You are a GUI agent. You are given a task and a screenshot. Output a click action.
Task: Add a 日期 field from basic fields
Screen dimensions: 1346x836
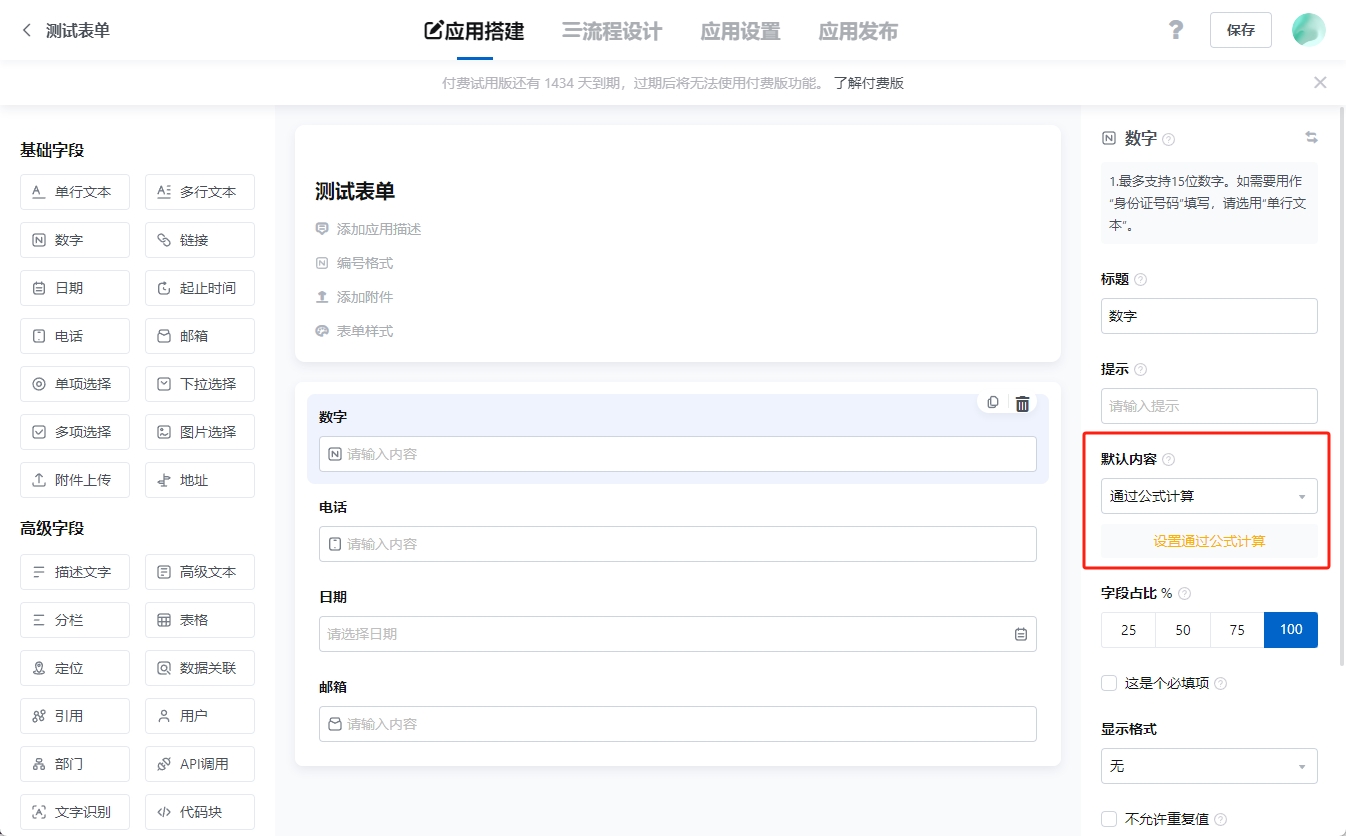click(x=74, y=287)
